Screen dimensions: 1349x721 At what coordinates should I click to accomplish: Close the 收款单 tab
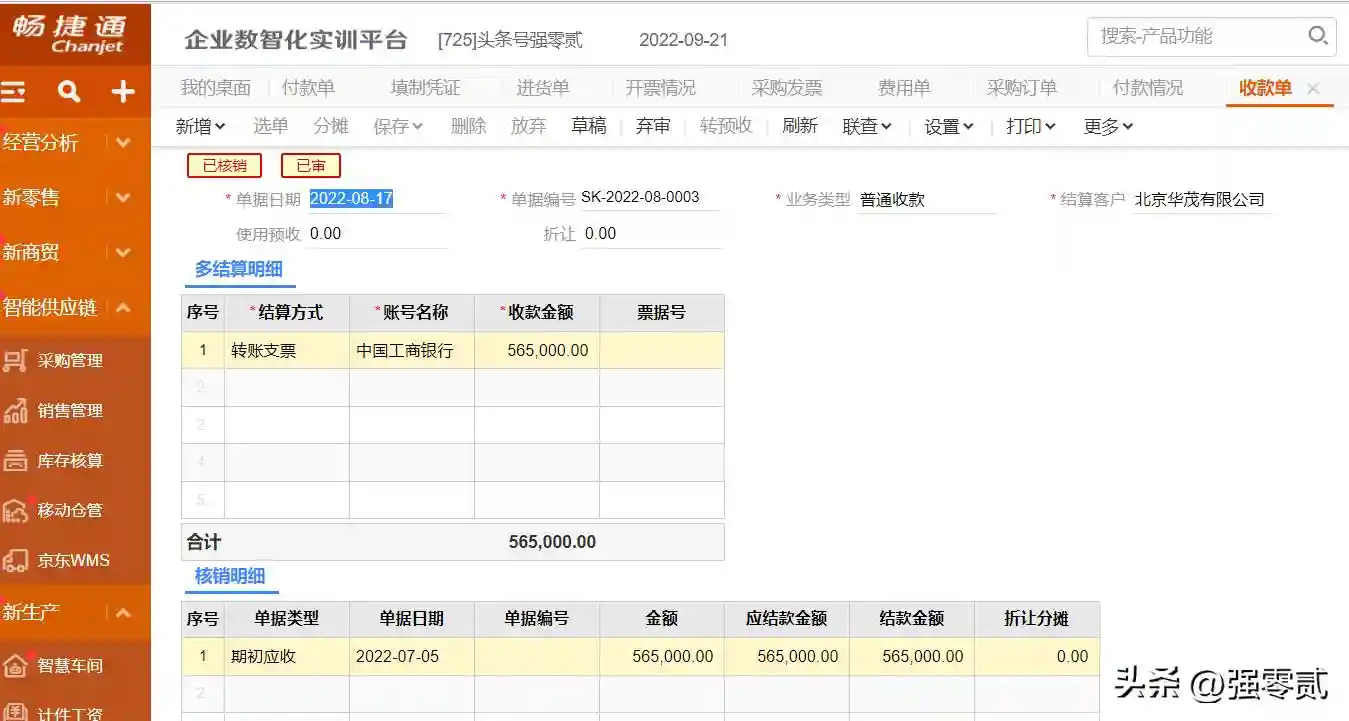[1313, 89]
